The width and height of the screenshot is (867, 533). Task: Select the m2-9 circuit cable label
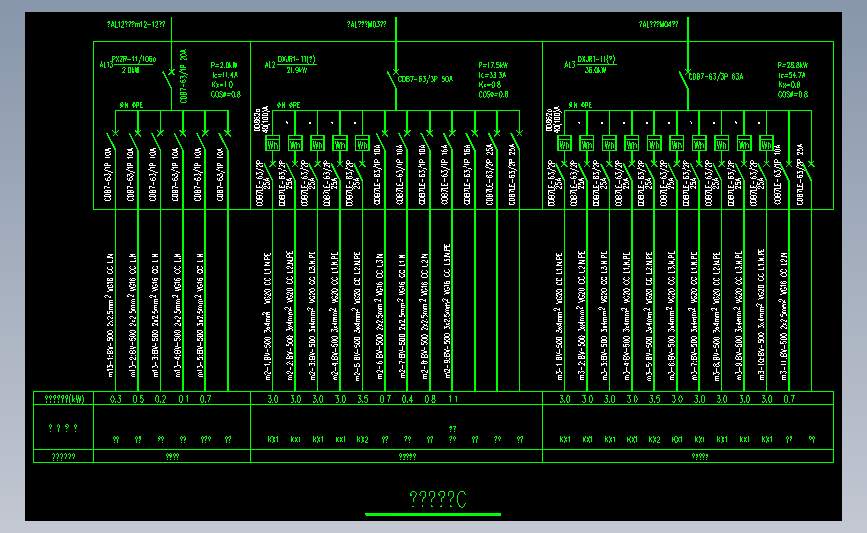447,311
